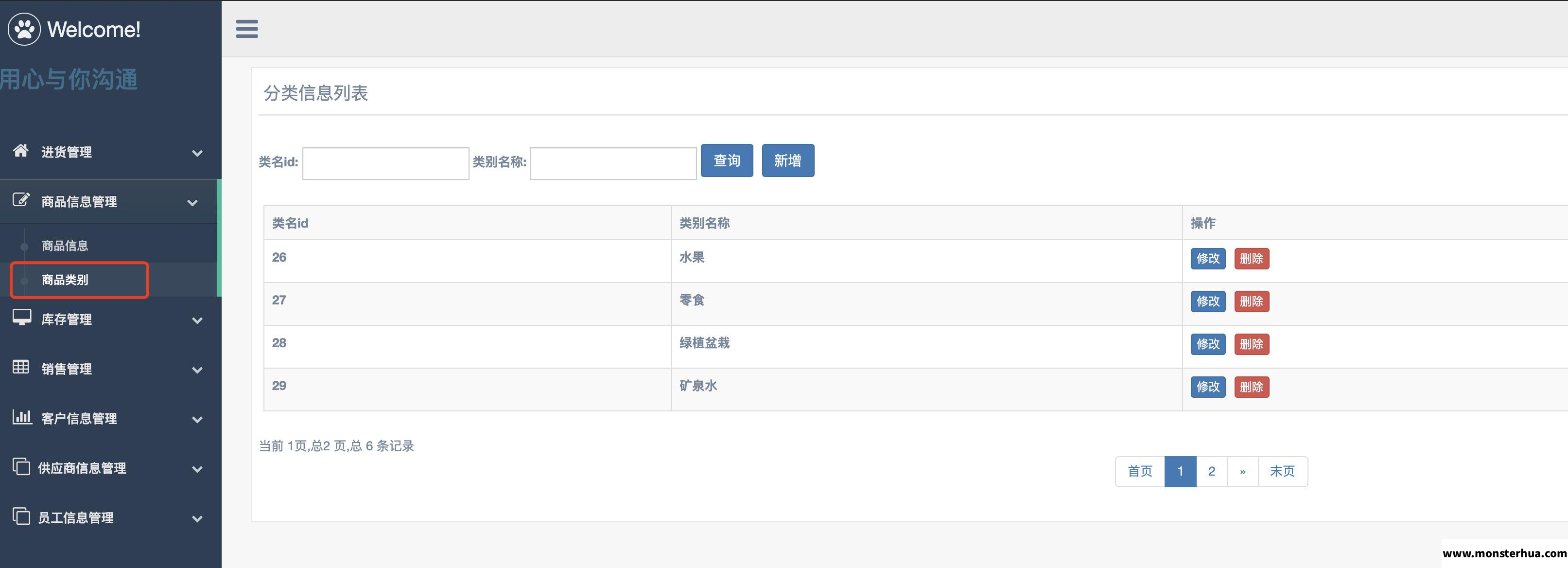The height and width of the screenshot is (568, 1568).
Task: Click 修改 for 绿植盆栽 row
Action: coord(1208,344)
